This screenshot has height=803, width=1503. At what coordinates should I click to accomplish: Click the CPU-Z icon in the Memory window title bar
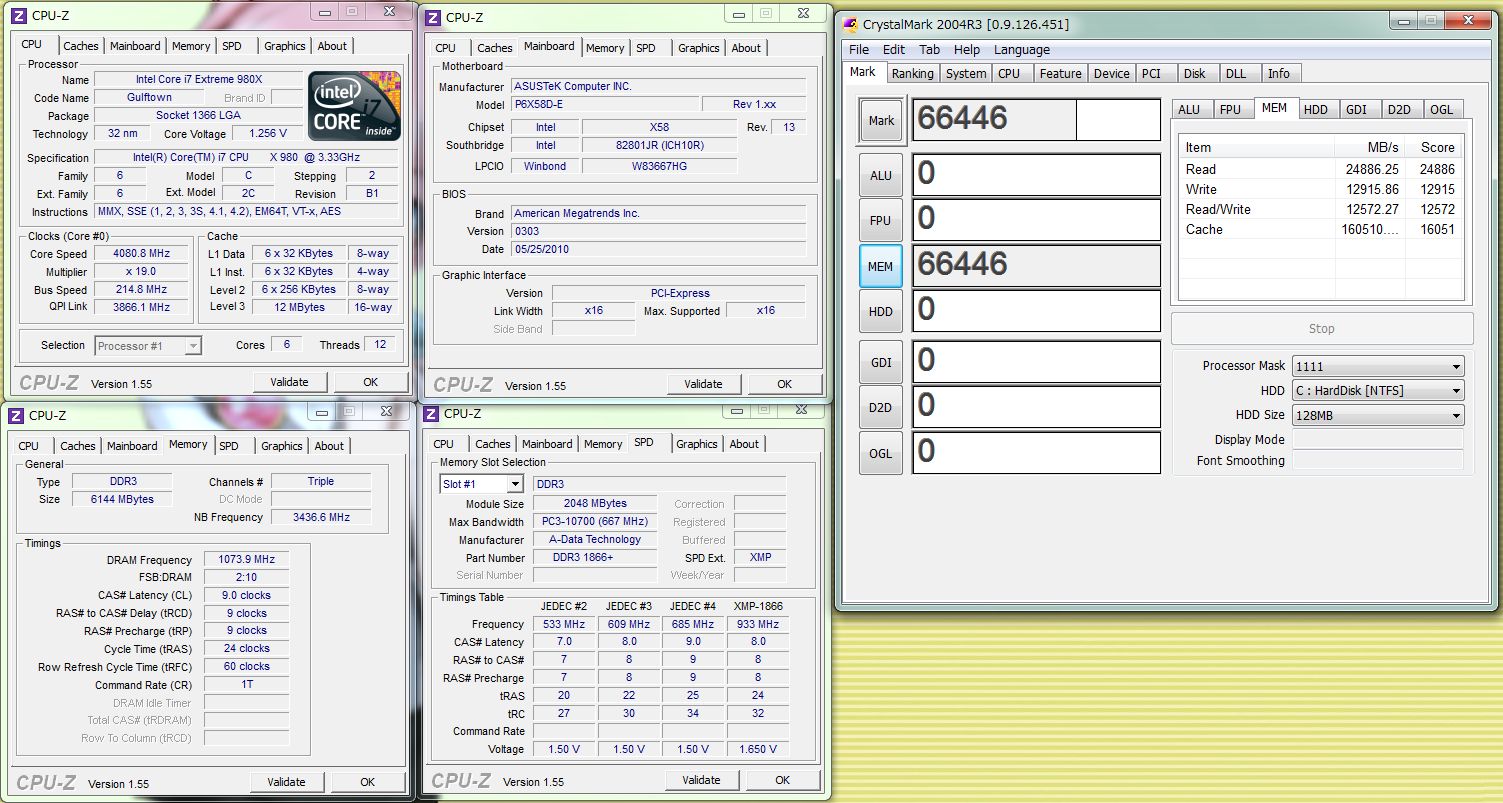coord(17,415)
